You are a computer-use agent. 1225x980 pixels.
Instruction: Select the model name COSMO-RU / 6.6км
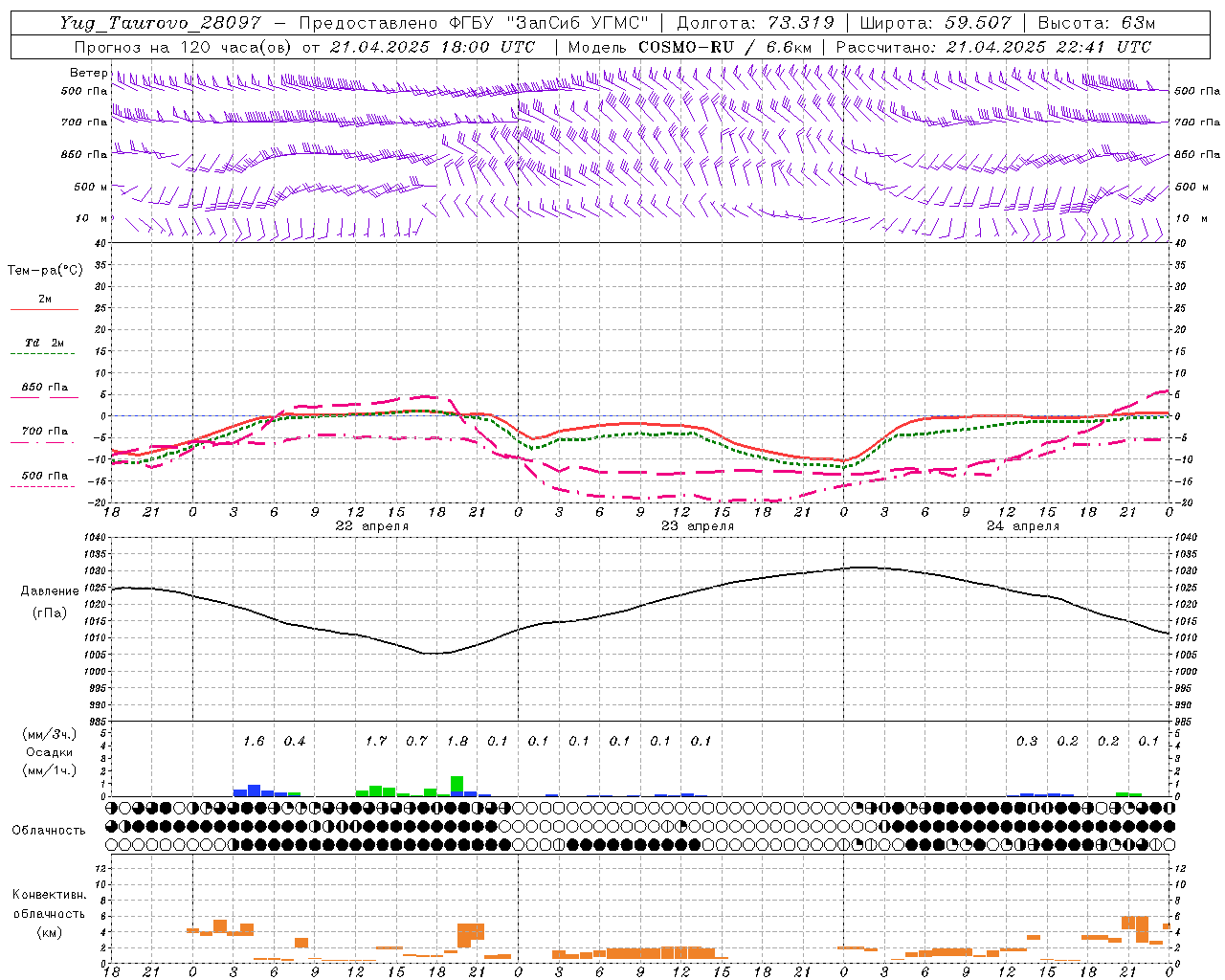725,46
